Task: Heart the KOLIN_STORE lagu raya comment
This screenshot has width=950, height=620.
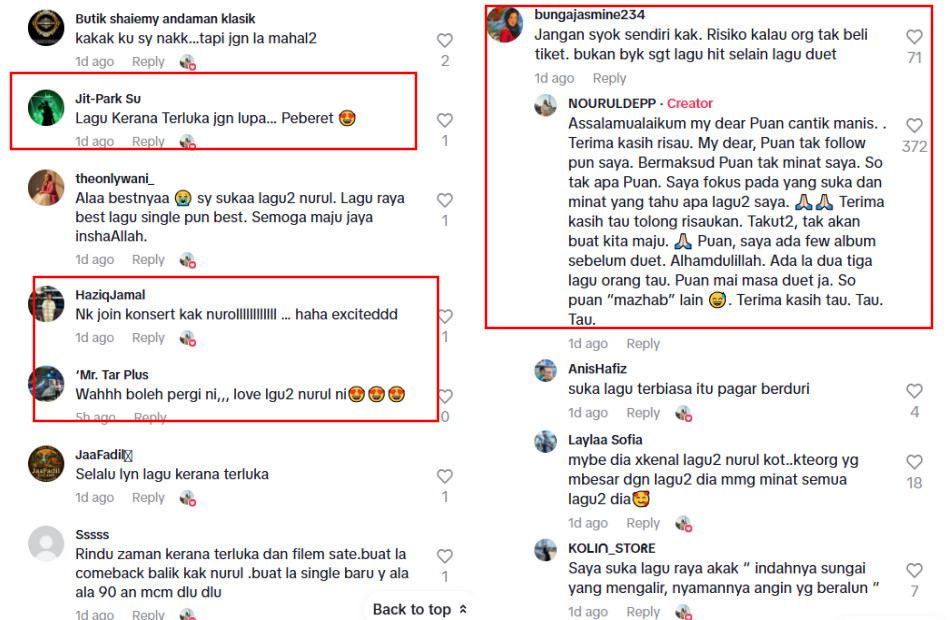Action: (x=914, y=570)
